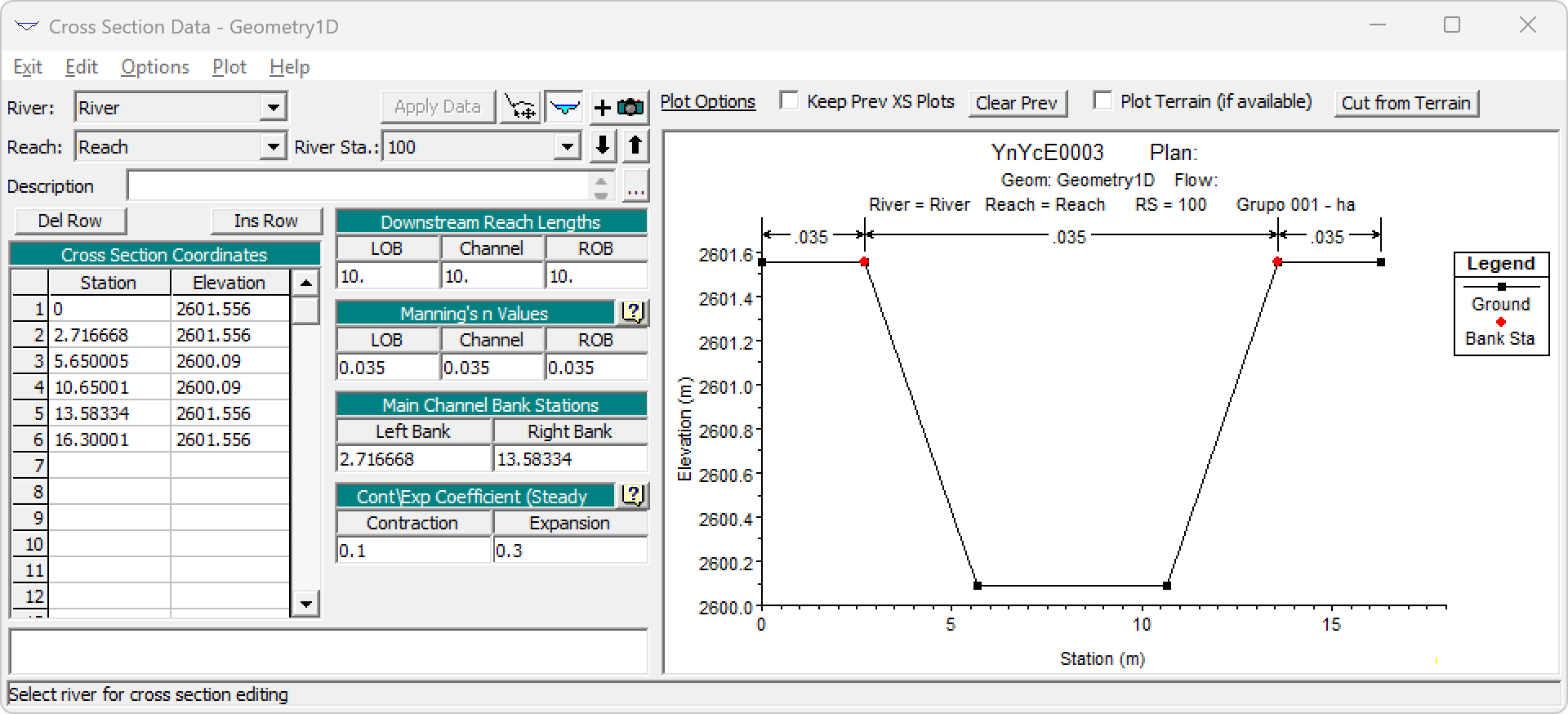Minimize the Cross Section Data window
Image resolution: width=1568 pixels, height=714 pixels.
[1378, 25]
